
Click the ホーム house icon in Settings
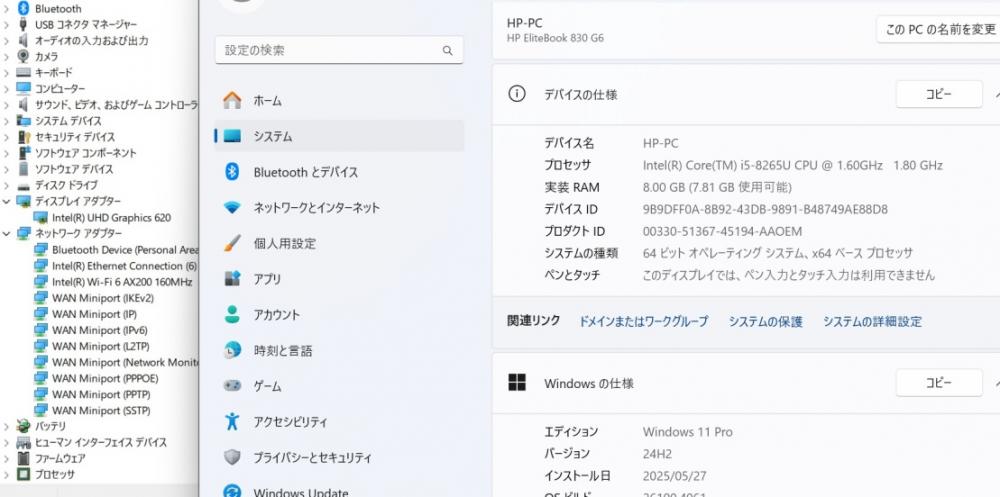click(x=232, y=100)
